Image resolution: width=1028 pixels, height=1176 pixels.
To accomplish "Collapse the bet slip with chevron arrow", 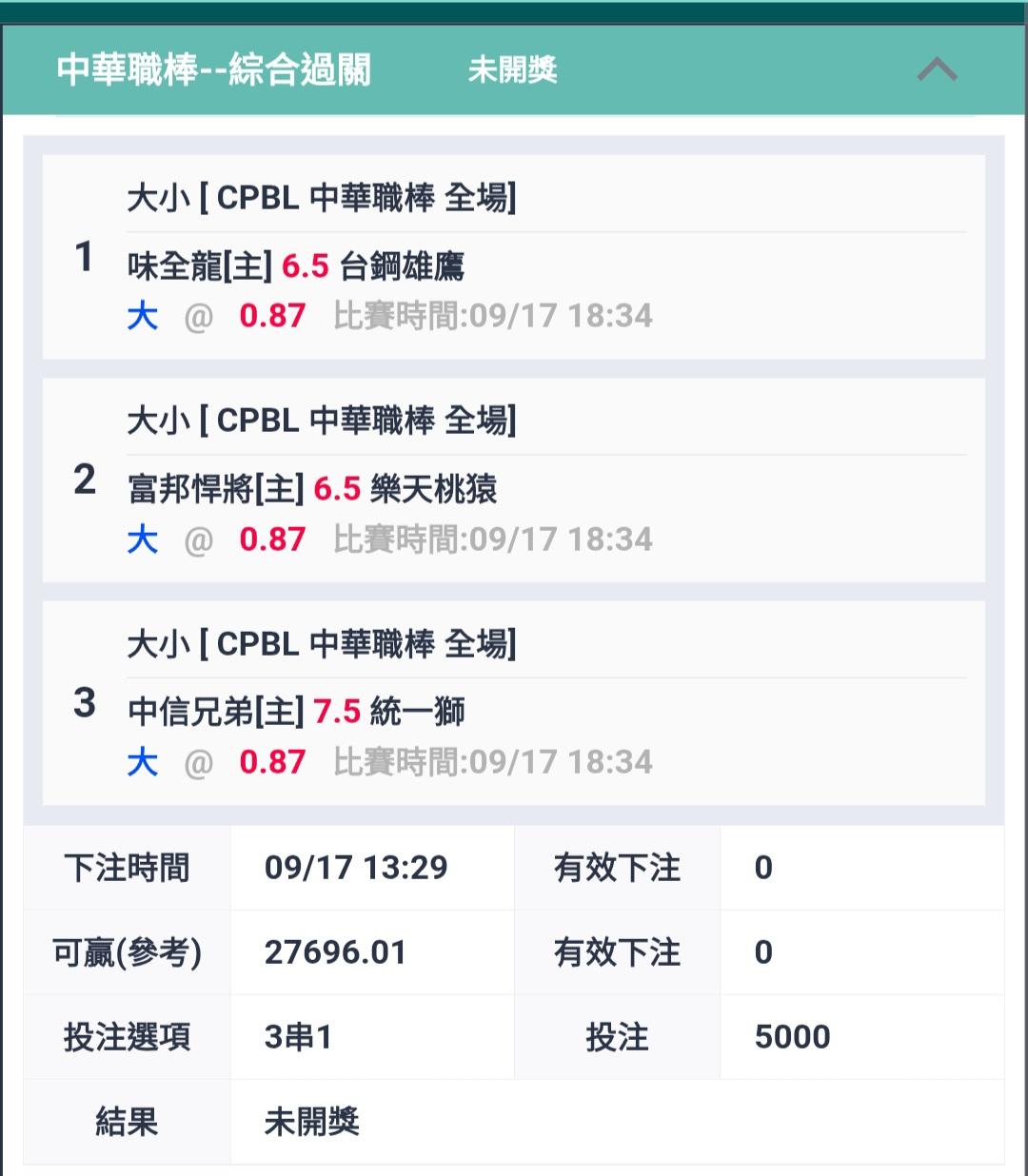I will point(937,69).
